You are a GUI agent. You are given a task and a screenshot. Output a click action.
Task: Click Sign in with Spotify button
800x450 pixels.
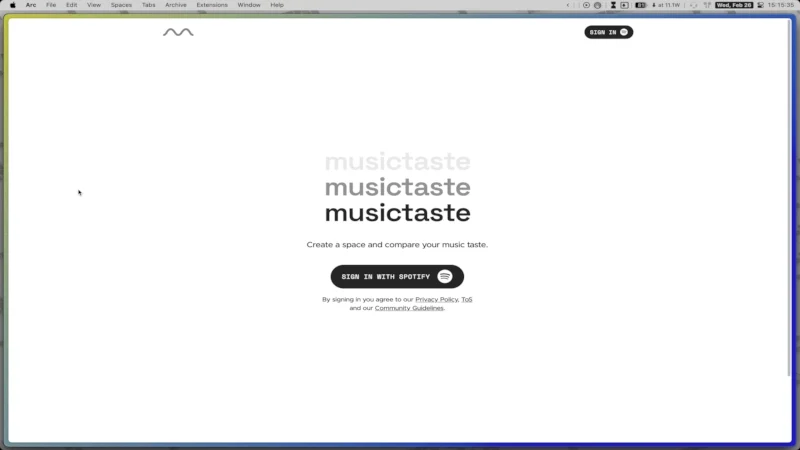[x=397, y=277]
